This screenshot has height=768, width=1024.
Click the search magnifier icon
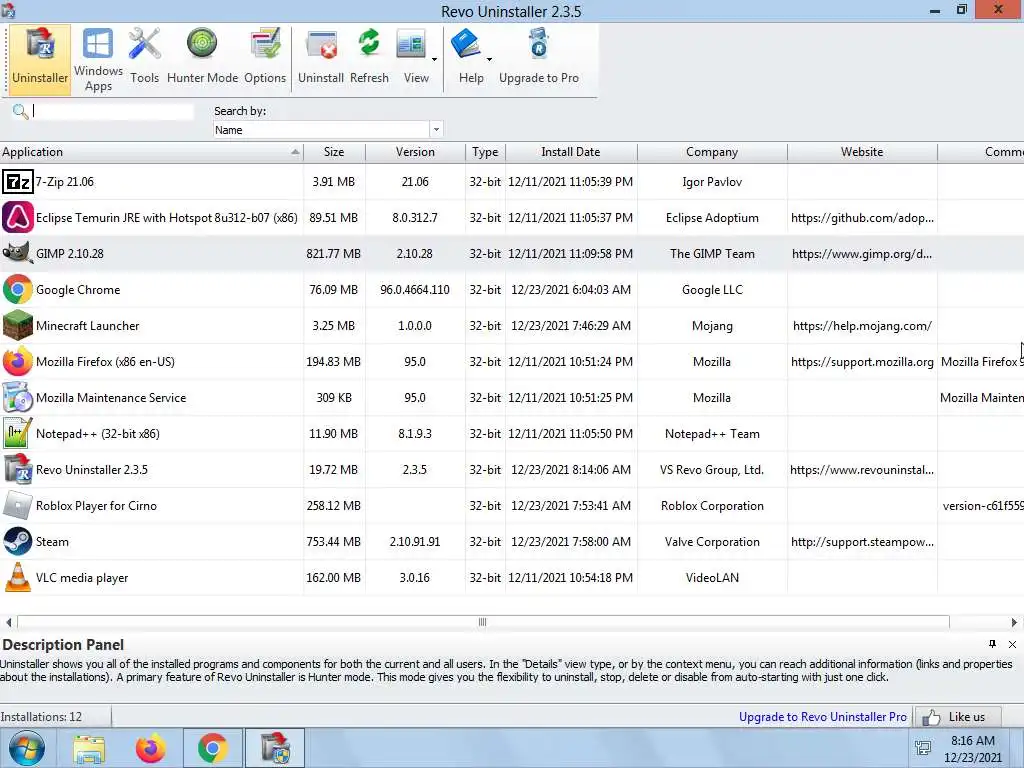click(x=20, y=112)
